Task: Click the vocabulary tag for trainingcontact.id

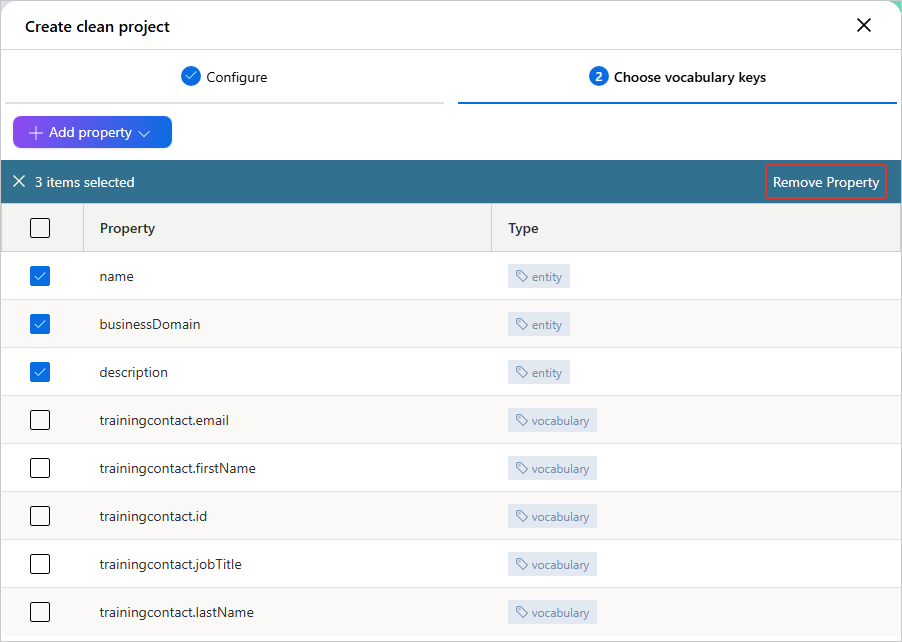Action: (552, 516)
